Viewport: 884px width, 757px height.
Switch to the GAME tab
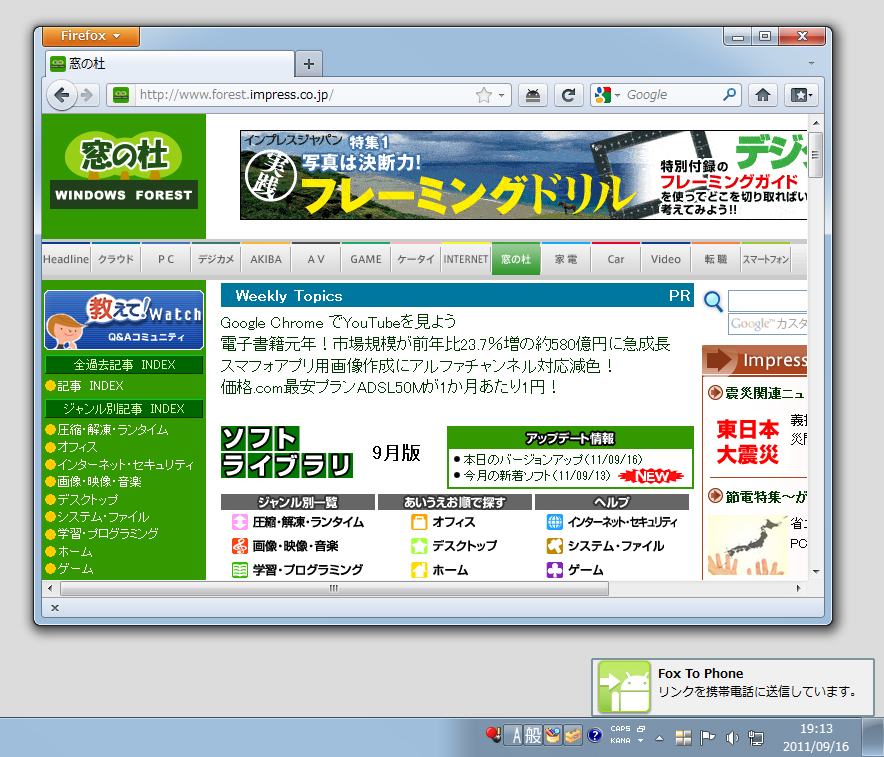coord(365,258)
